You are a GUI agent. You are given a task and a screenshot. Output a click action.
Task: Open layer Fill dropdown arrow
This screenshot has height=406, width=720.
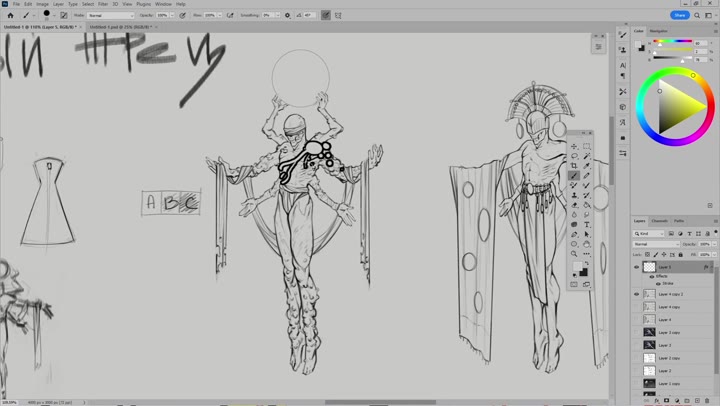pyautogui.click(x=714, y=254)
